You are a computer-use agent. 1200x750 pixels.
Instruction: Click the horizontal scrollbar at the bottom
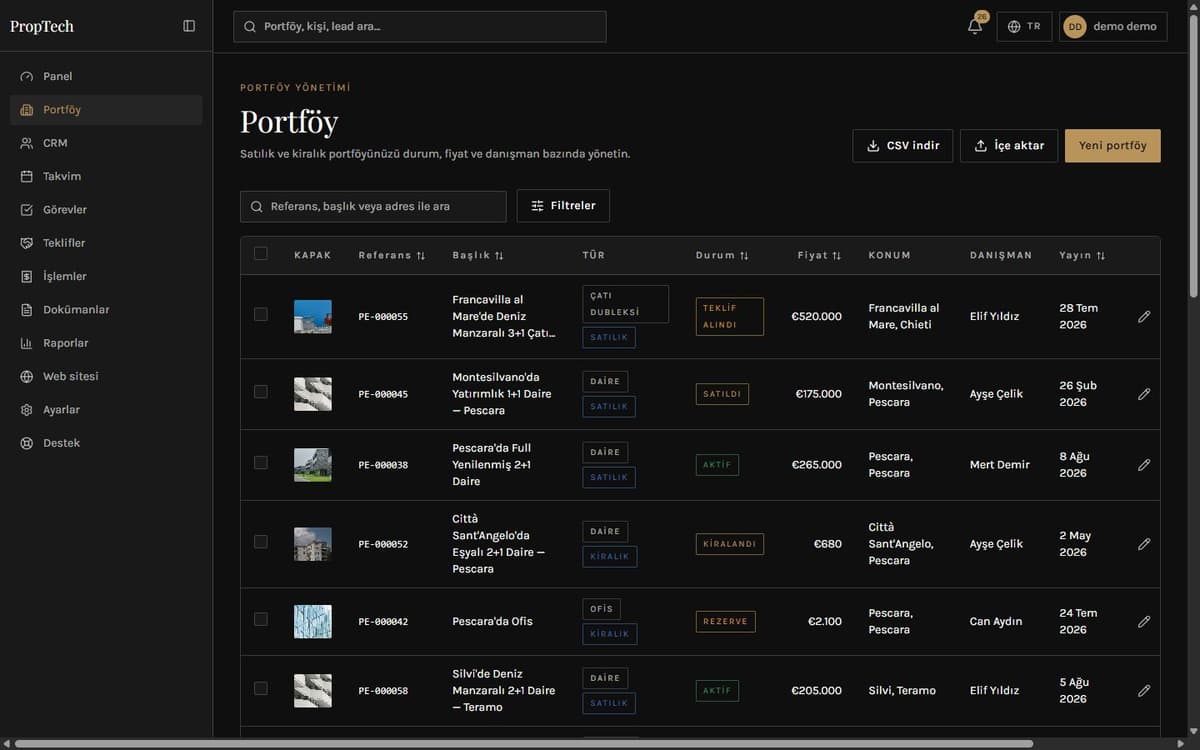tap(524, 744)
